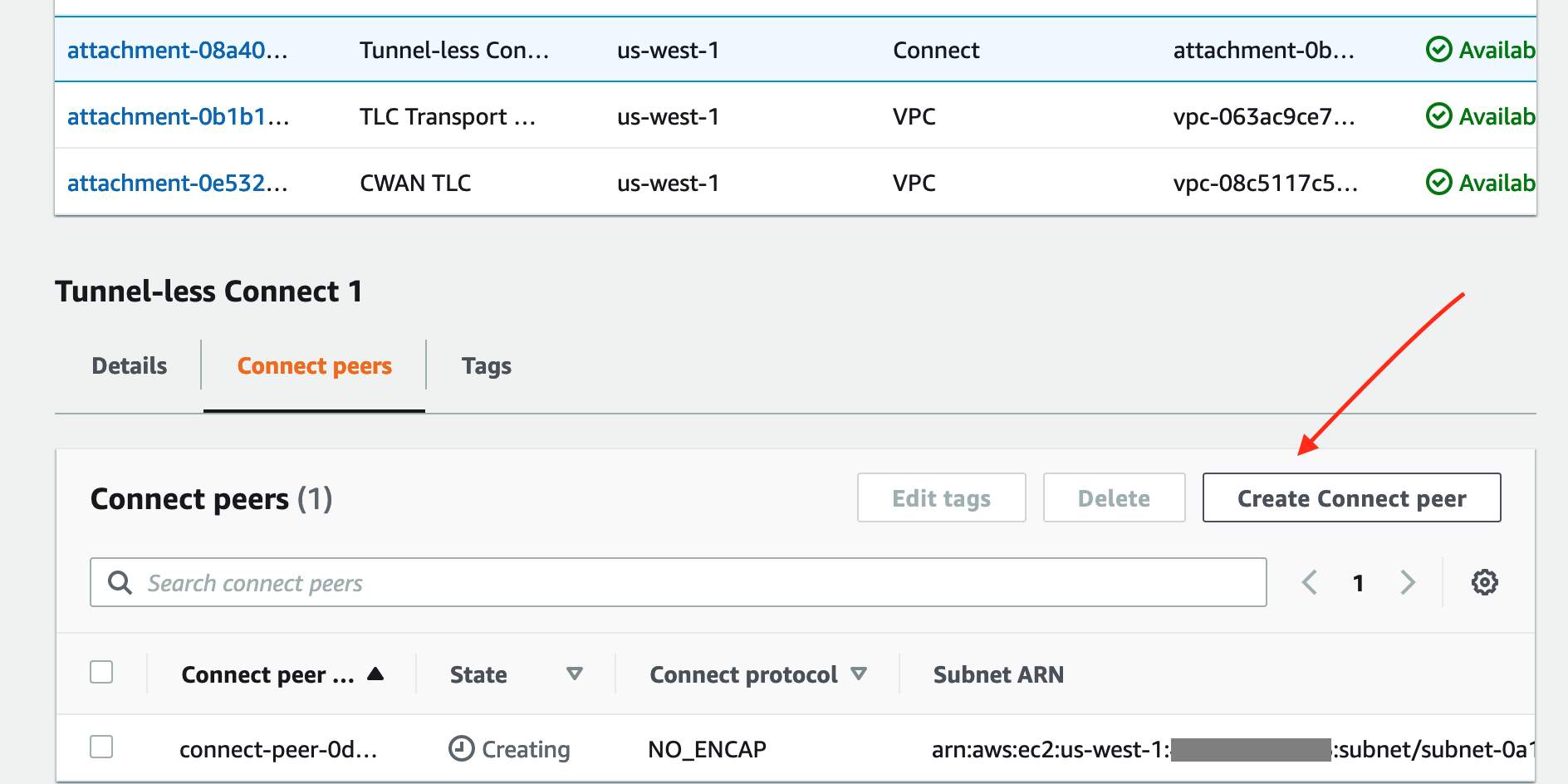This screenshot has height=784, width=1568.
Task: Click the attachment-0b resource ID cell
Action: pos(1263,50)
